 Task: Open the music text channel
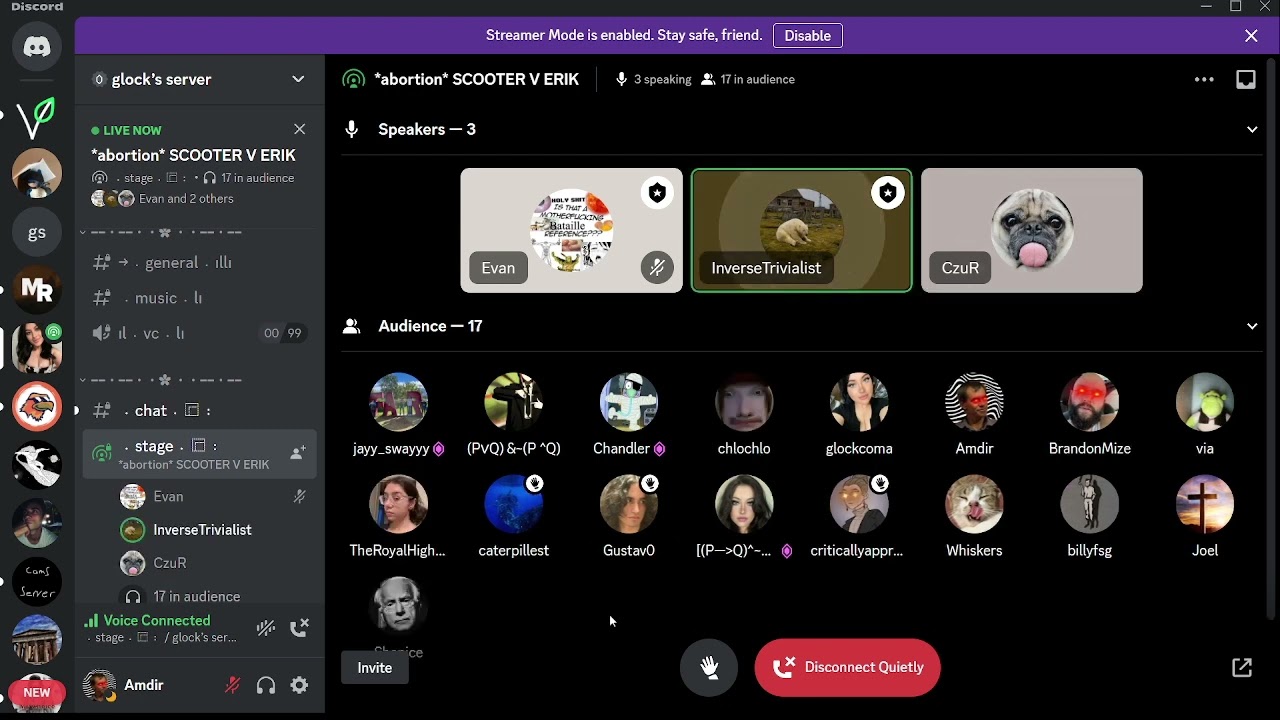(200, 298)
